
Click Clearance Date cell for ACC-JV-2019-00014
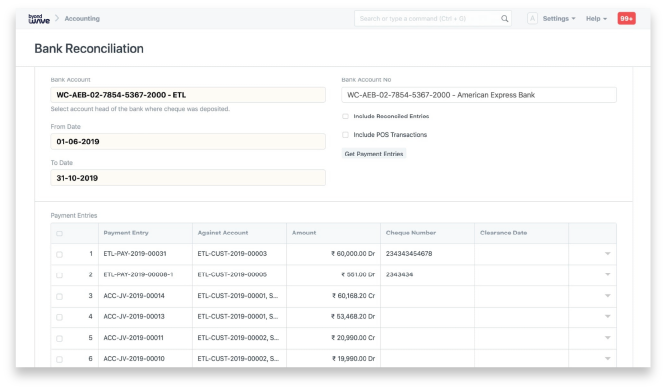(521, 296)
